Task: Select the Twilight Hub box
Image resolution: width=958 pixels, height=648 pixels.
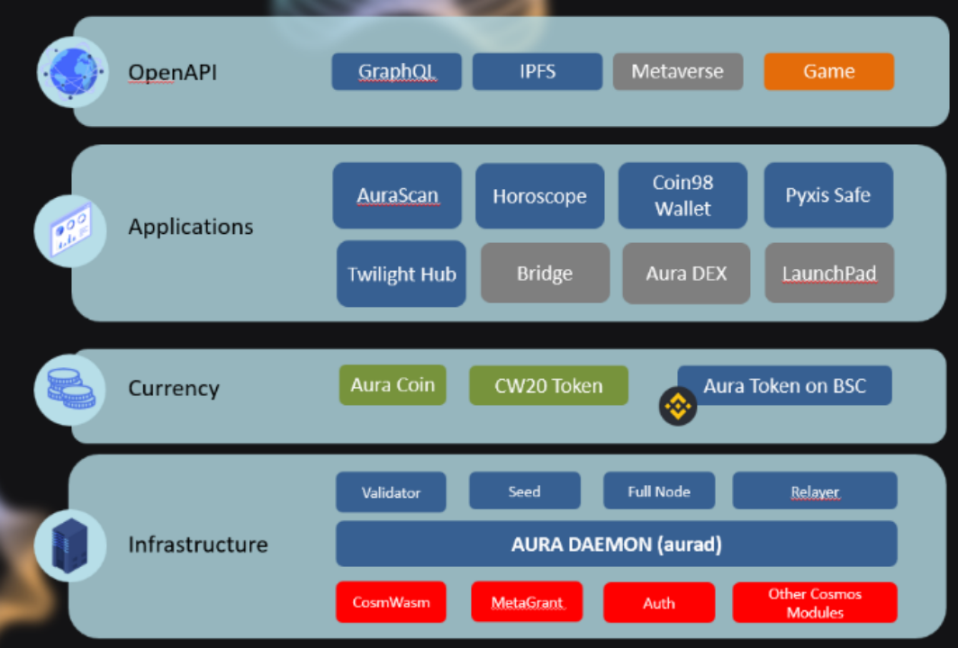Action: coord(401,274)
